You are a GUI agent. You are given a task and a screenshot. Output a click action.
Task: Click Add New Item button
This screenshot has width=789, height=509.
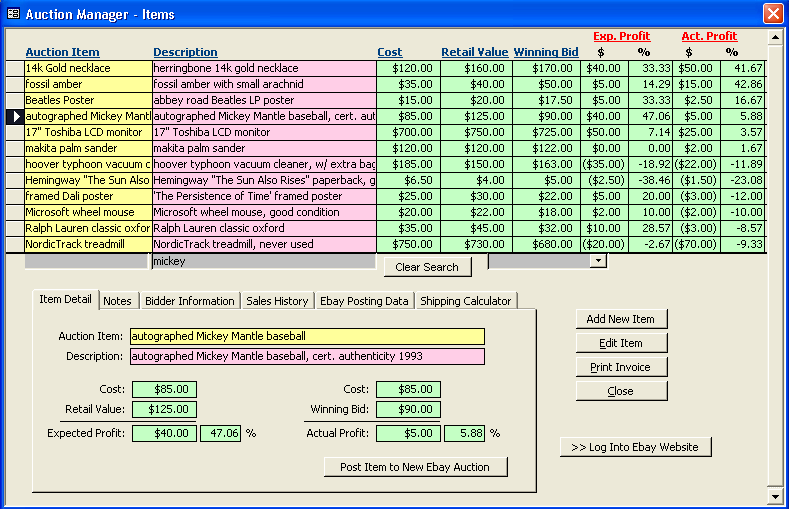621,319
